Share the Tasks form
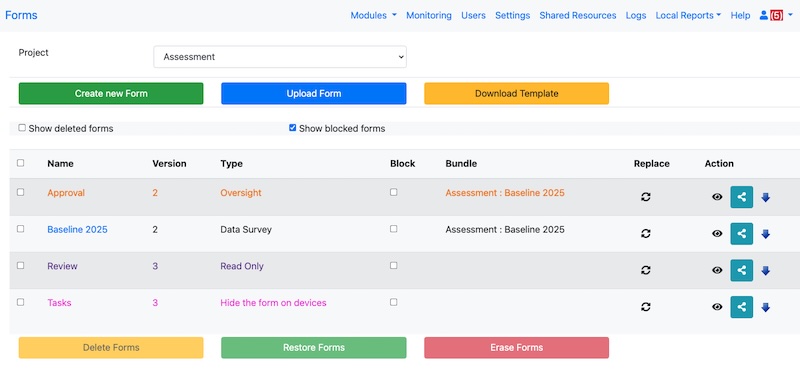 [741, 307]
